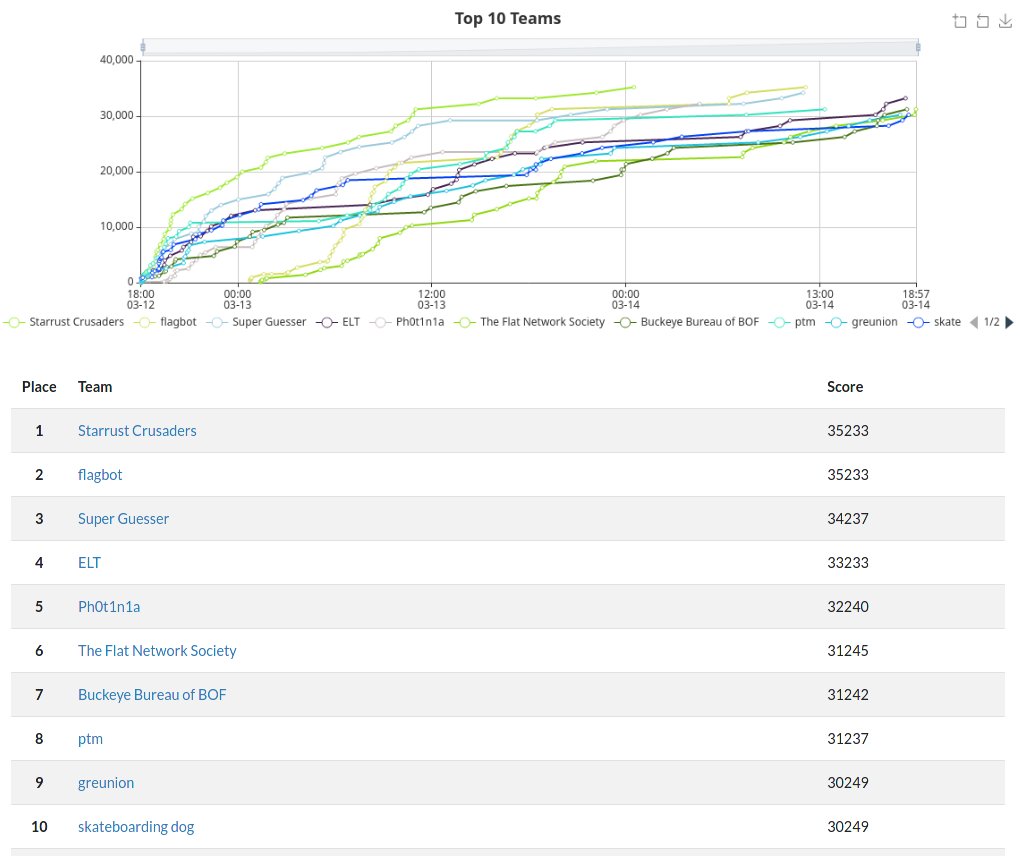Click place number 10 cell
This screenshot has width=1020, height=856.
39,827
